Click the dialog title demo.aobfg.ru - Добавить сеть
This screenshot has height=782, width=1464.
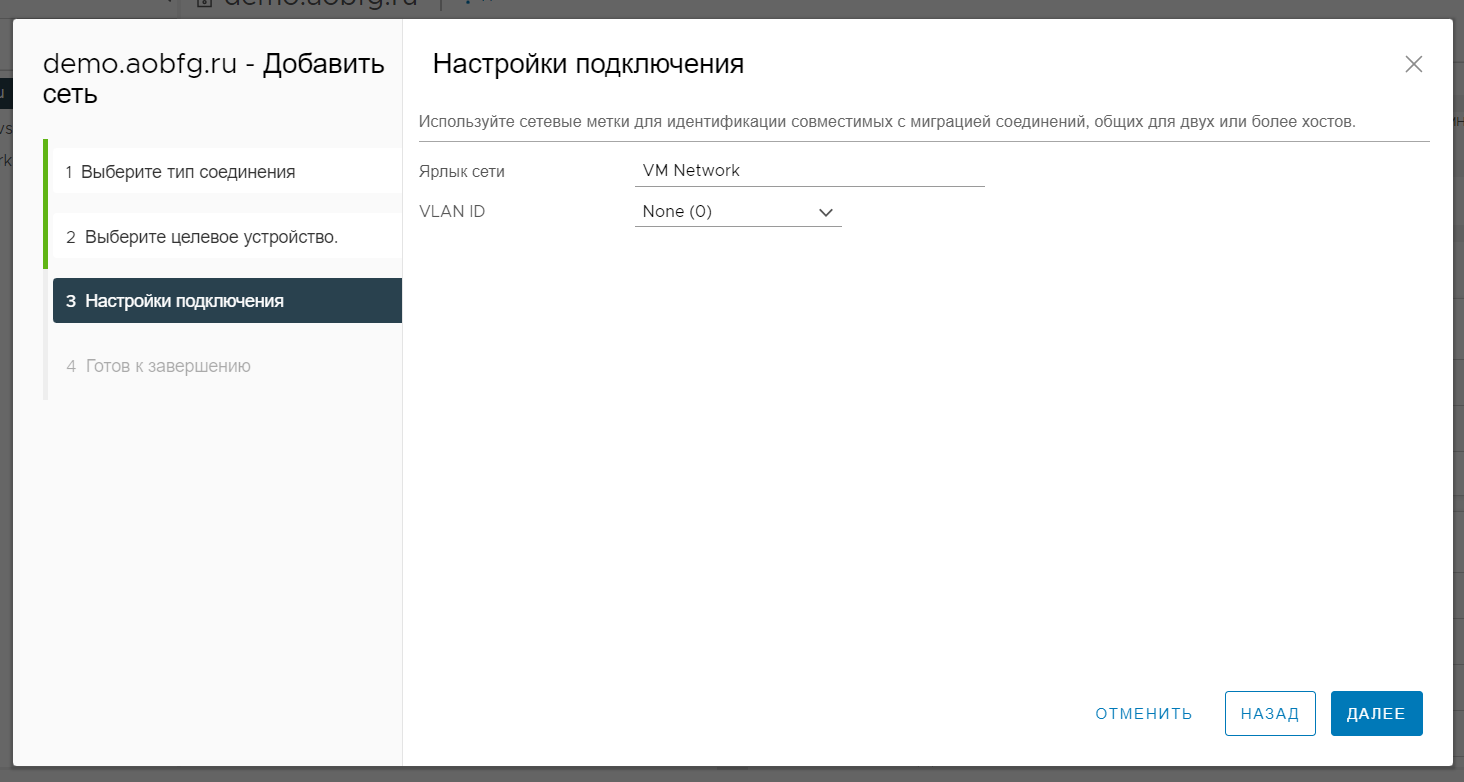click(x=214, y=79)
